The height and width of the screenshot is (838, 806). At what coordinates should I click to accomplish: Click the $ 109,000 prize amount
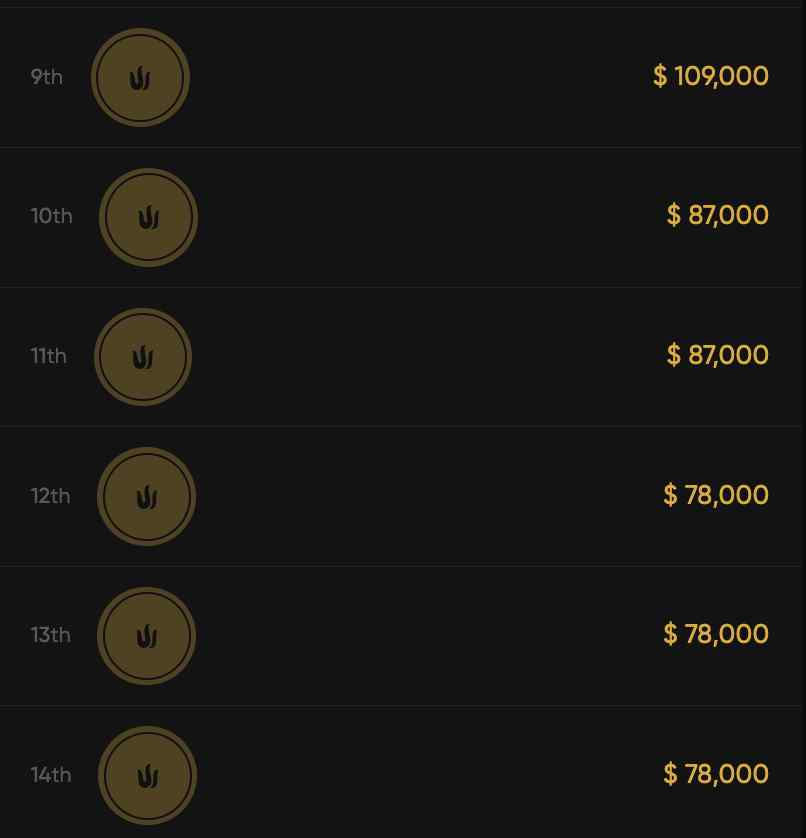[710, 76]
